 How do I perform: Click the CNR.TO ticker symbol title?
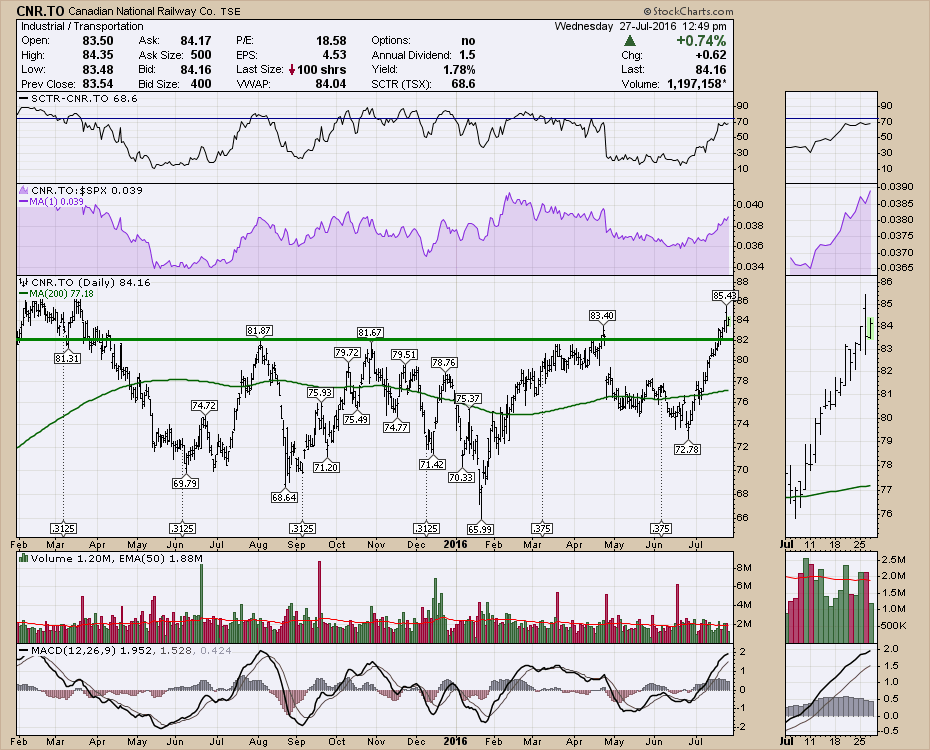40,11
